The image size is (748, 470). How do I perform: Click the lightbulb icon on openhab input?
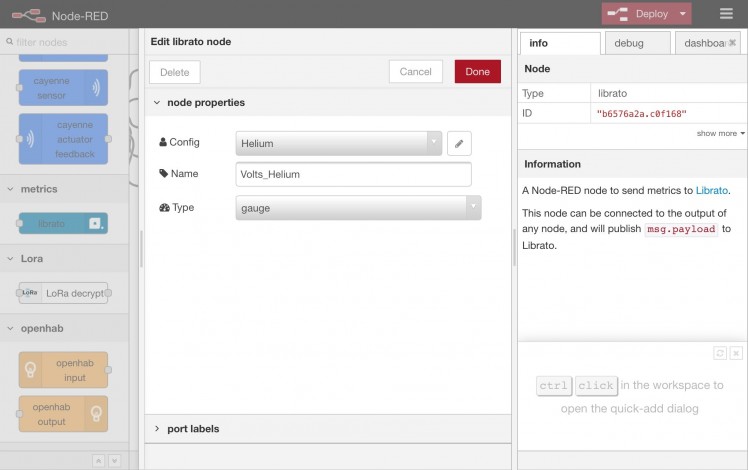pos(30,370)
